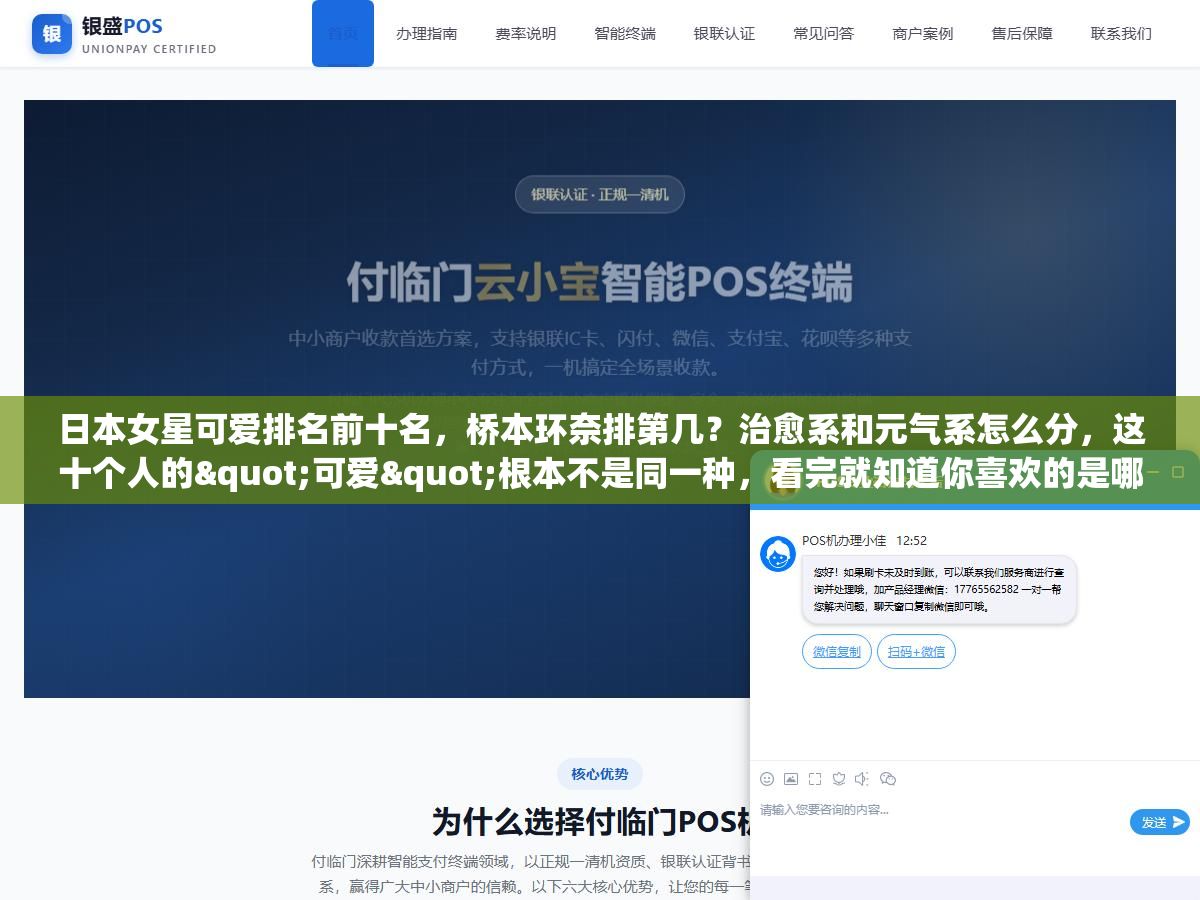Open the 智能终端 nav item
Screen dimensions: 1200x900
625,33
